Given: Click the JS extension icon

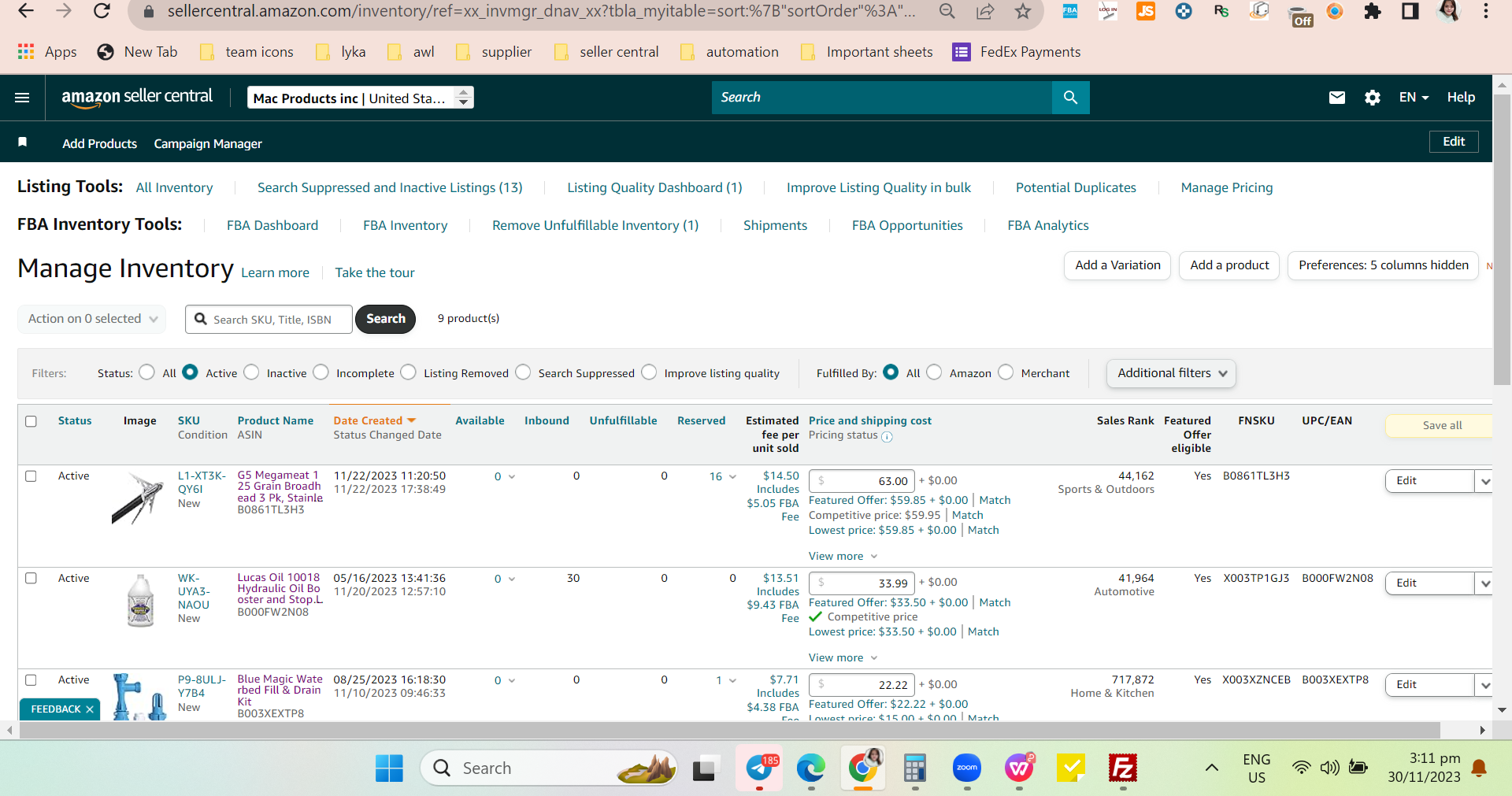Looking at the screenshot, I should pyautogui.click(x=1146, y=11).
